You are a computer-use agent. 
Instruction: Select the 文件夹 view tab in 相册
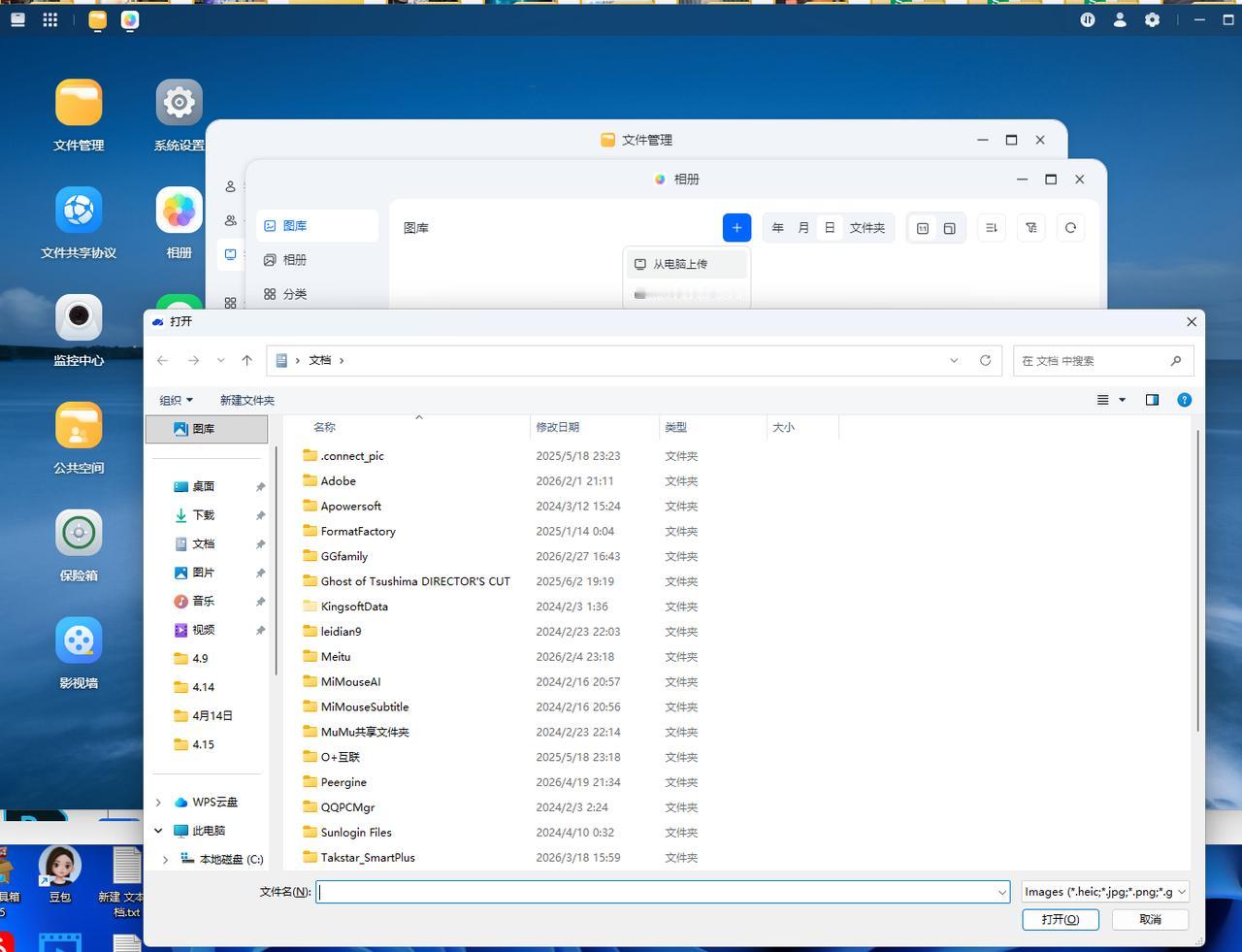[867, 228]
